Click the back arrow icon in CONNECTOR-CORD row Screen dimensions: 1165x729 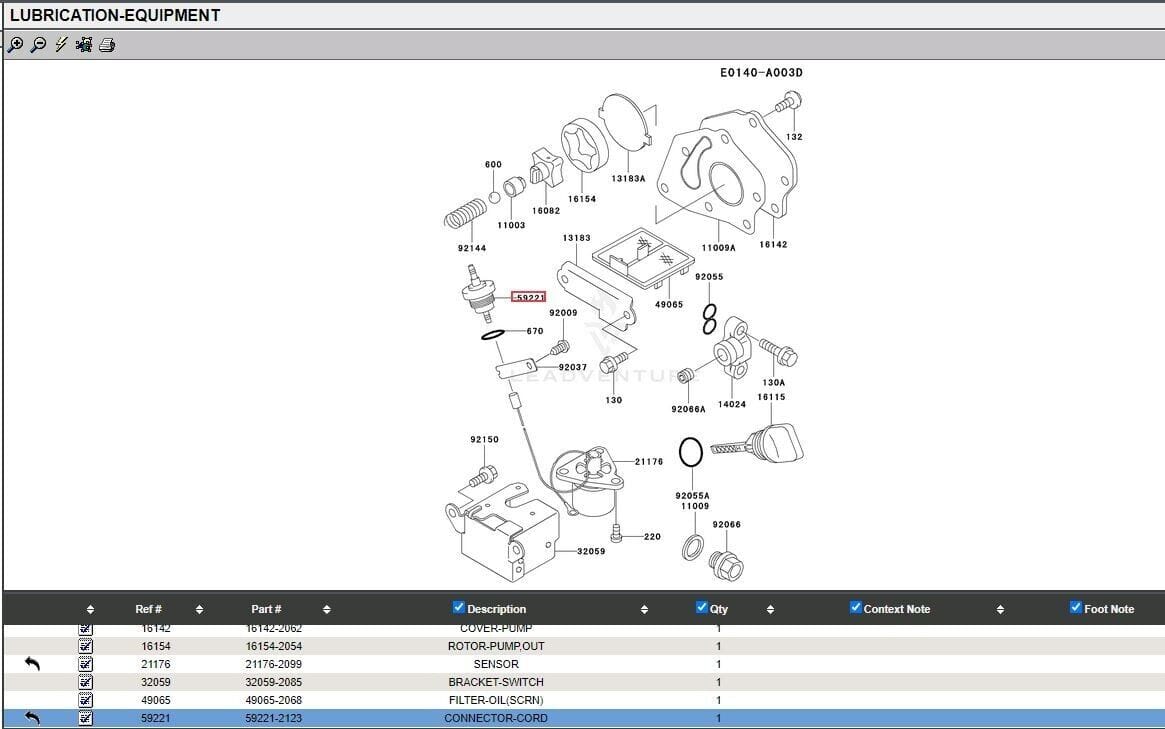tap(32, 718)
